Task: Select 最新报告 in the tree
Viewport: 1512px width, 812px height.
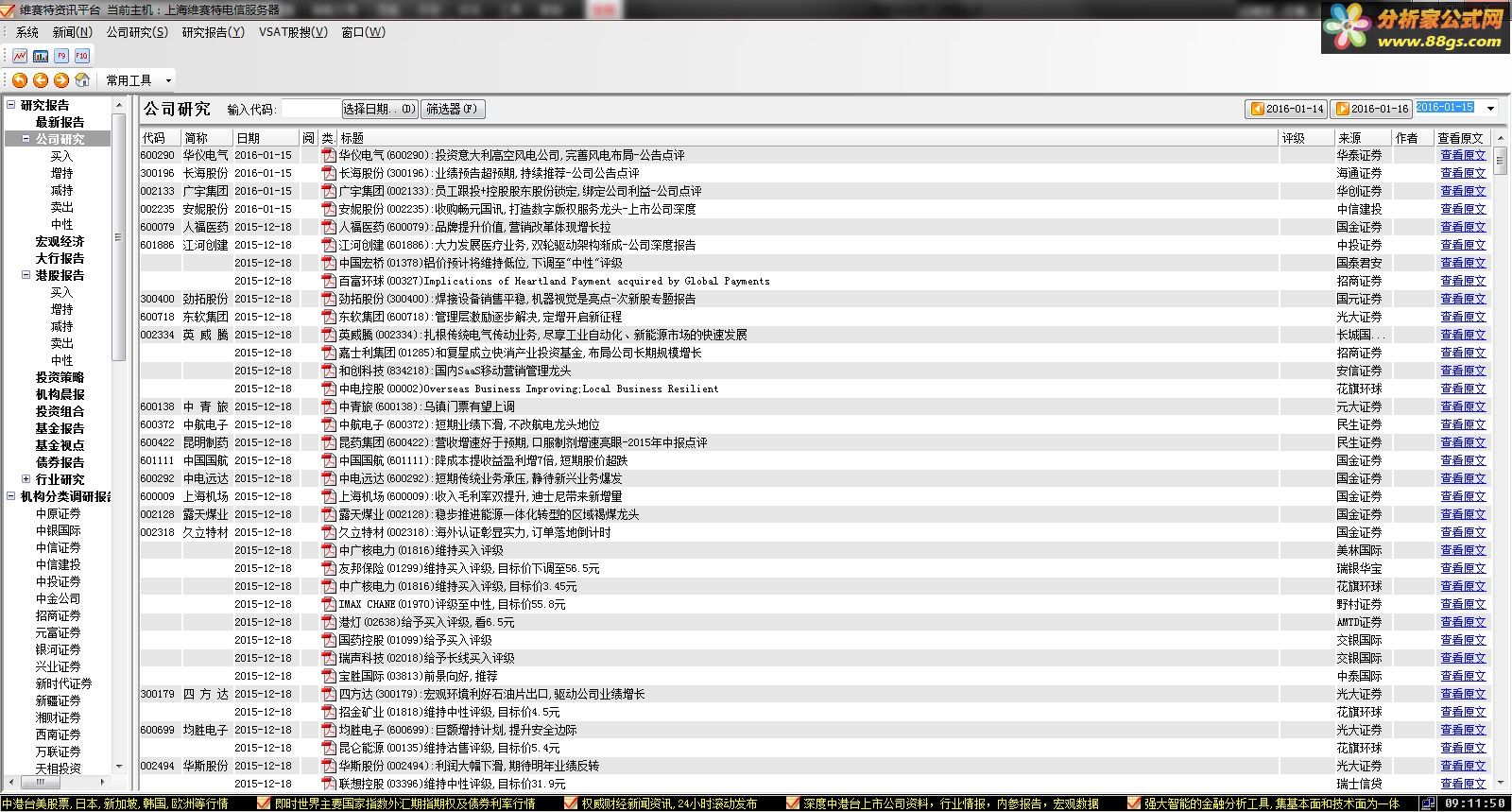Action: [x=60, y=122]
